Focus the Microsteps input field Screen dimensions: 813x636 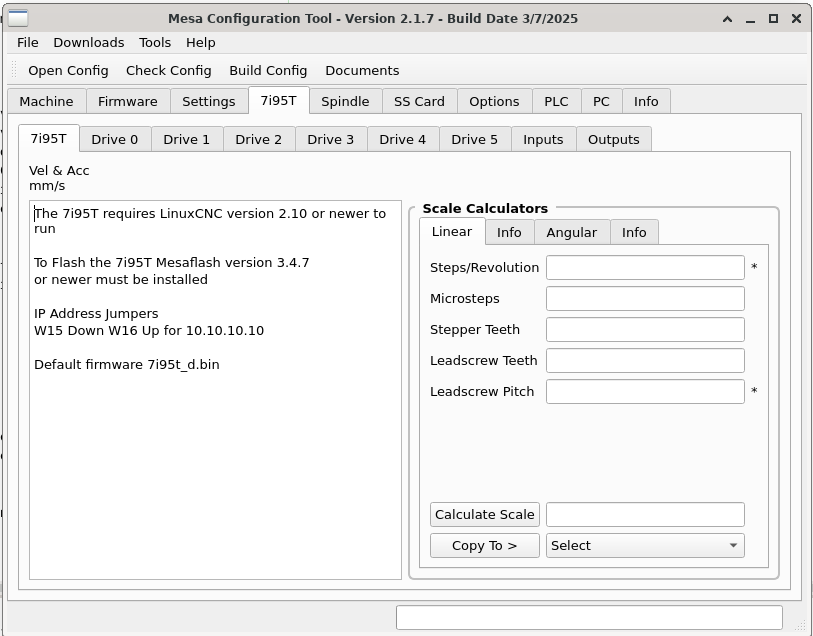645,299
